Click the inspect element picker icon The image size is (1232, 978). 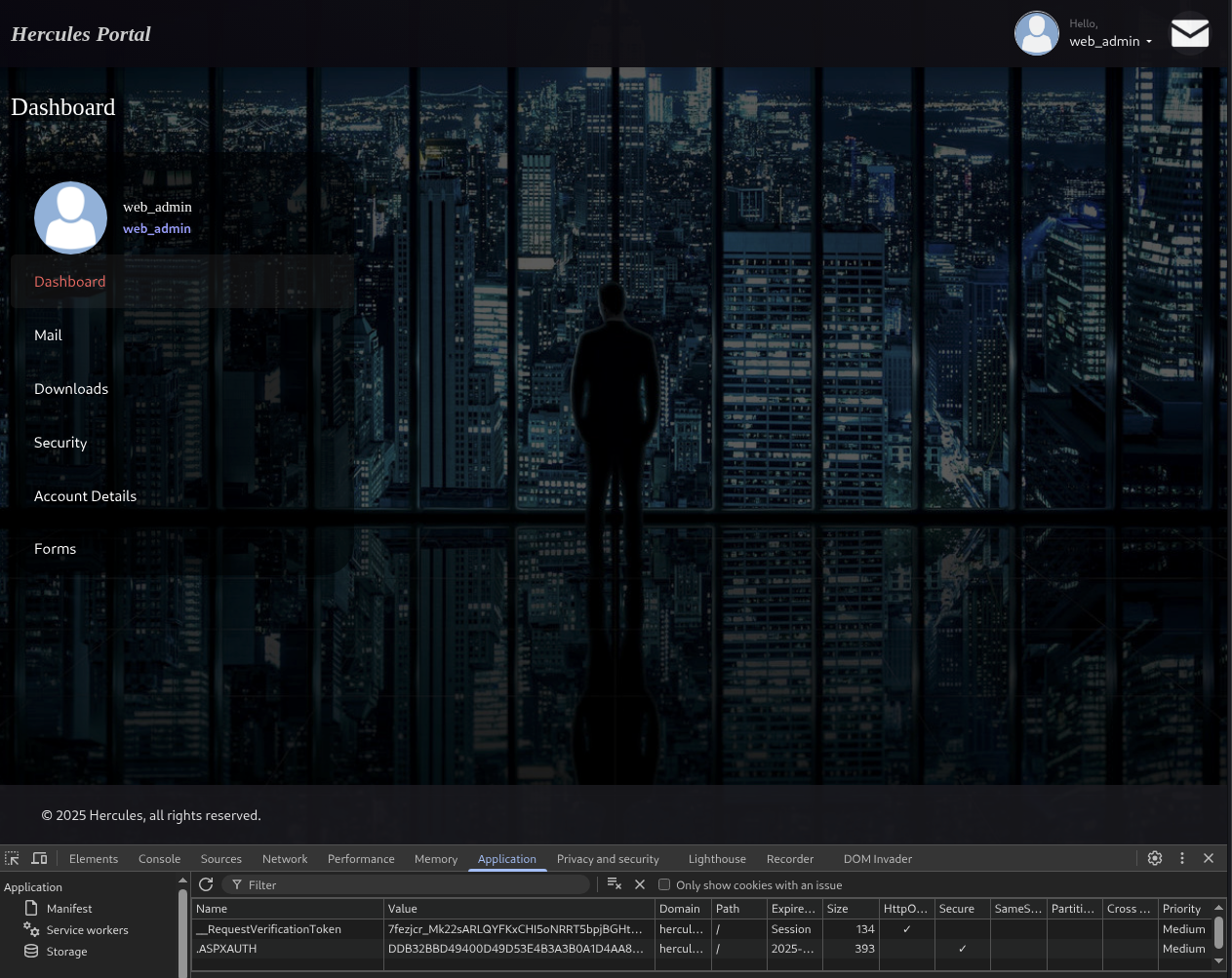(x=13, y=859)
